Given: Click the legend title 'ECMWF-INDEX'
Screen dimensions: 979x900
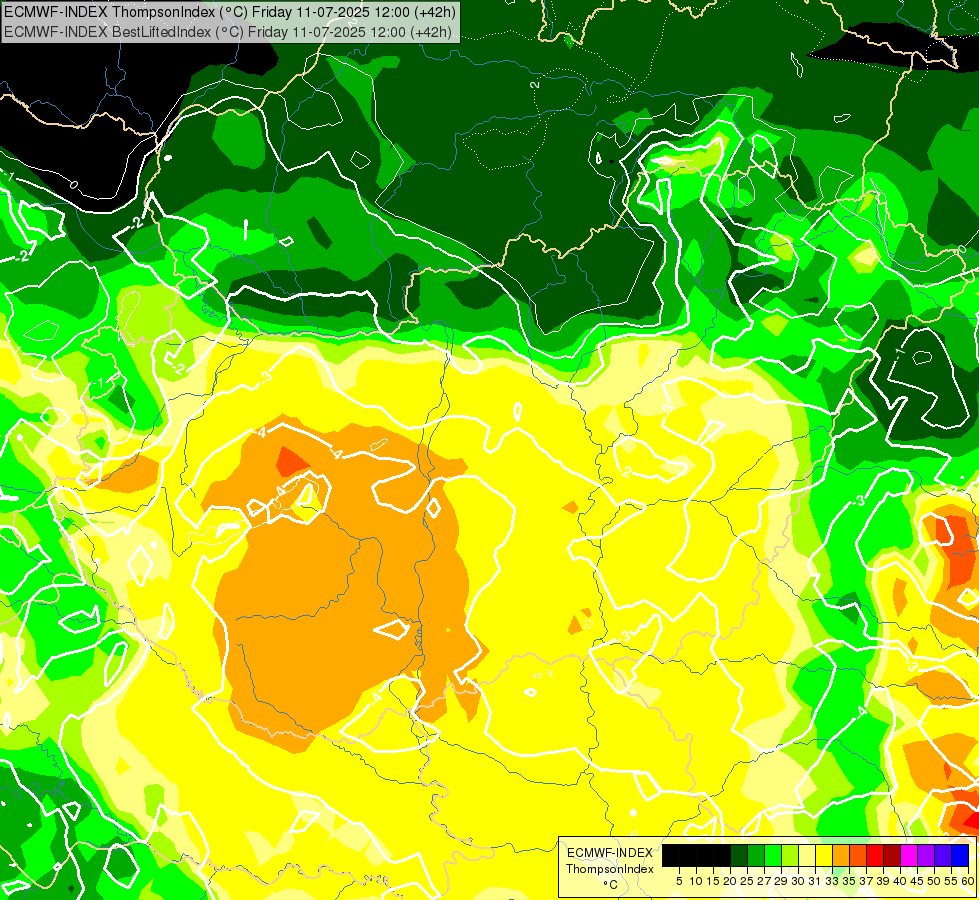Looking at the screenshot, I should 610,853.
